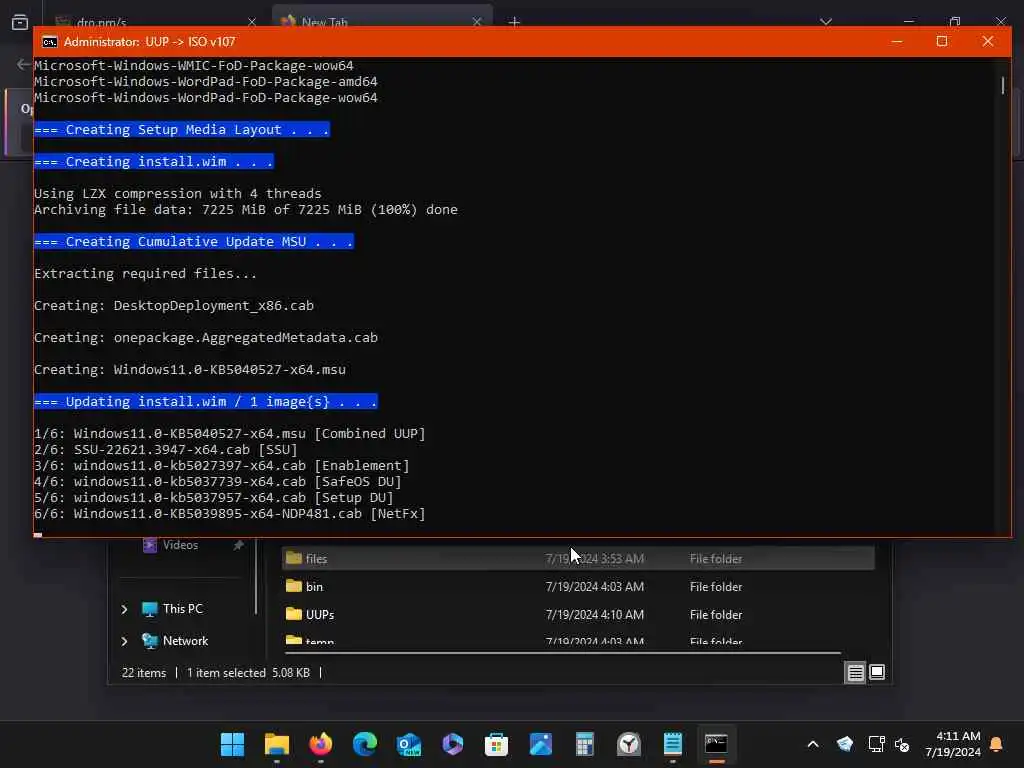Click the cmd window title bar icon
This screenshot has width=1024, height=768.
[50, 42]
